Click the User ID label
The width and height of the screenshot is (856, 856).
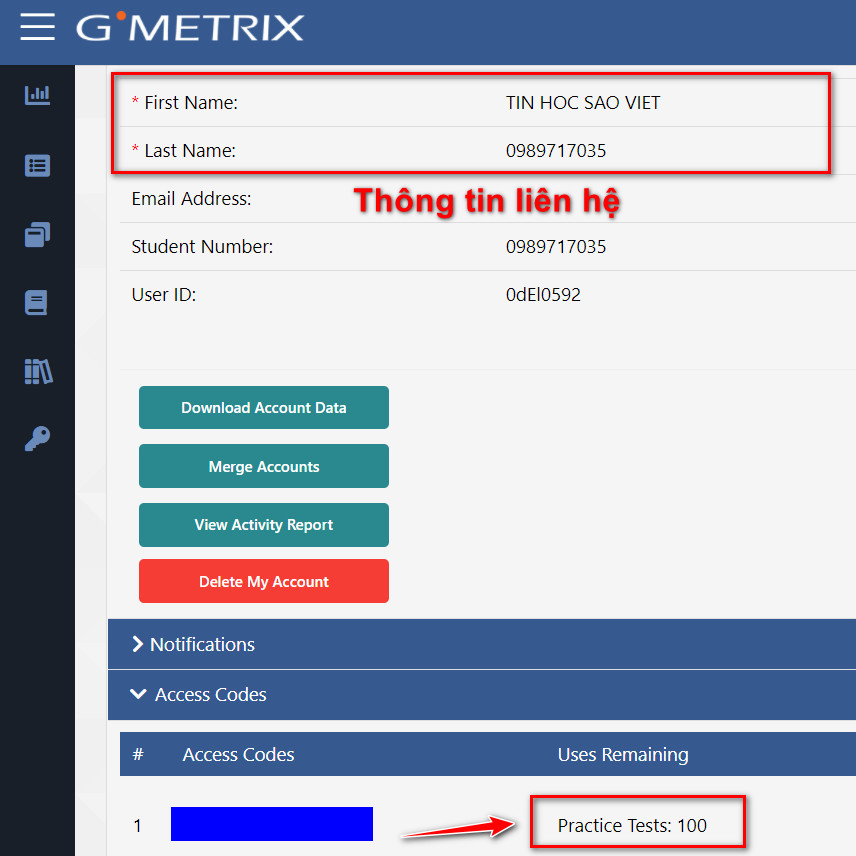164,295
